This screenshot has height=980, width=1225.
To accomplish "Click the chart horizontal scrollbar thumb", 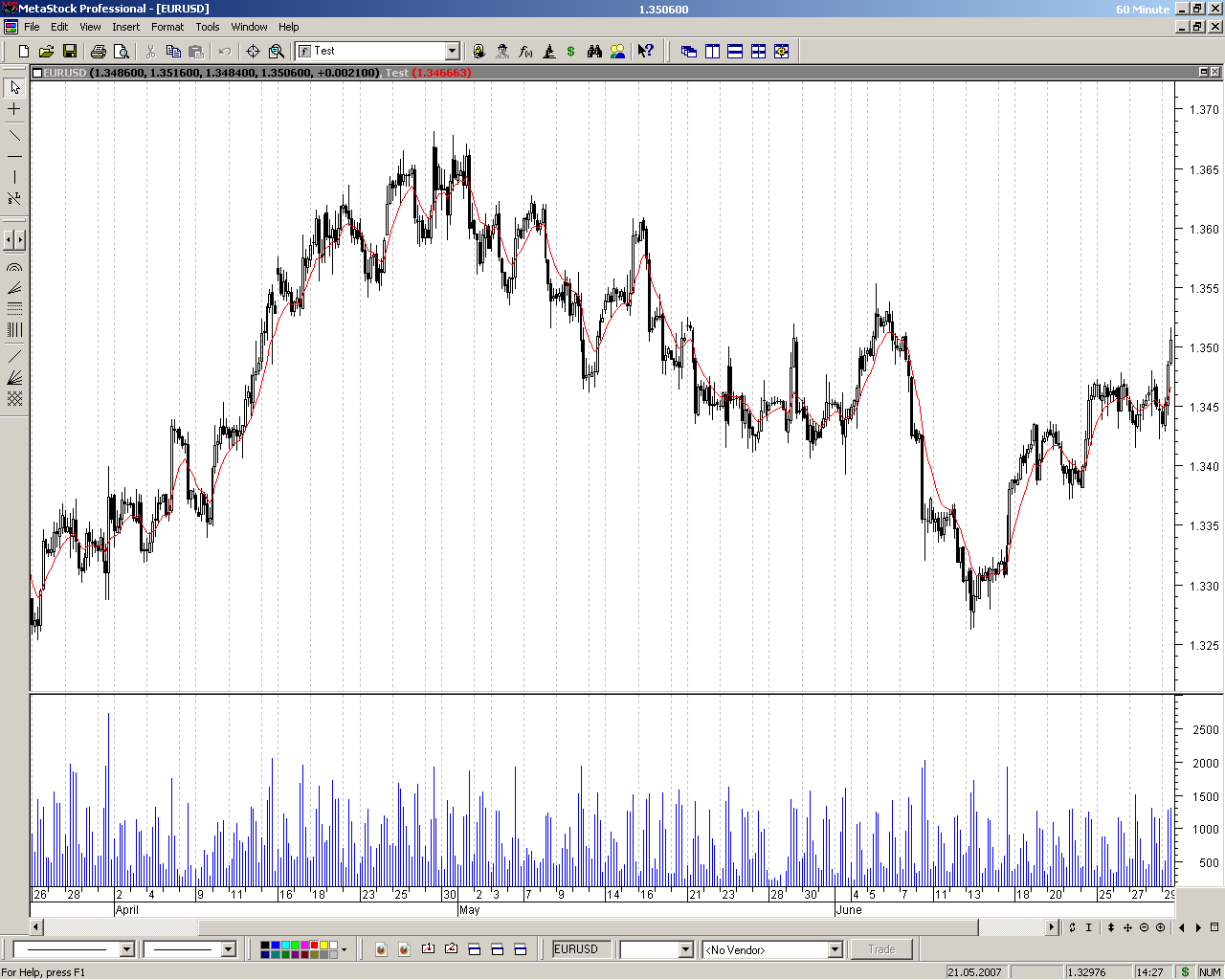I will (588, 927).
